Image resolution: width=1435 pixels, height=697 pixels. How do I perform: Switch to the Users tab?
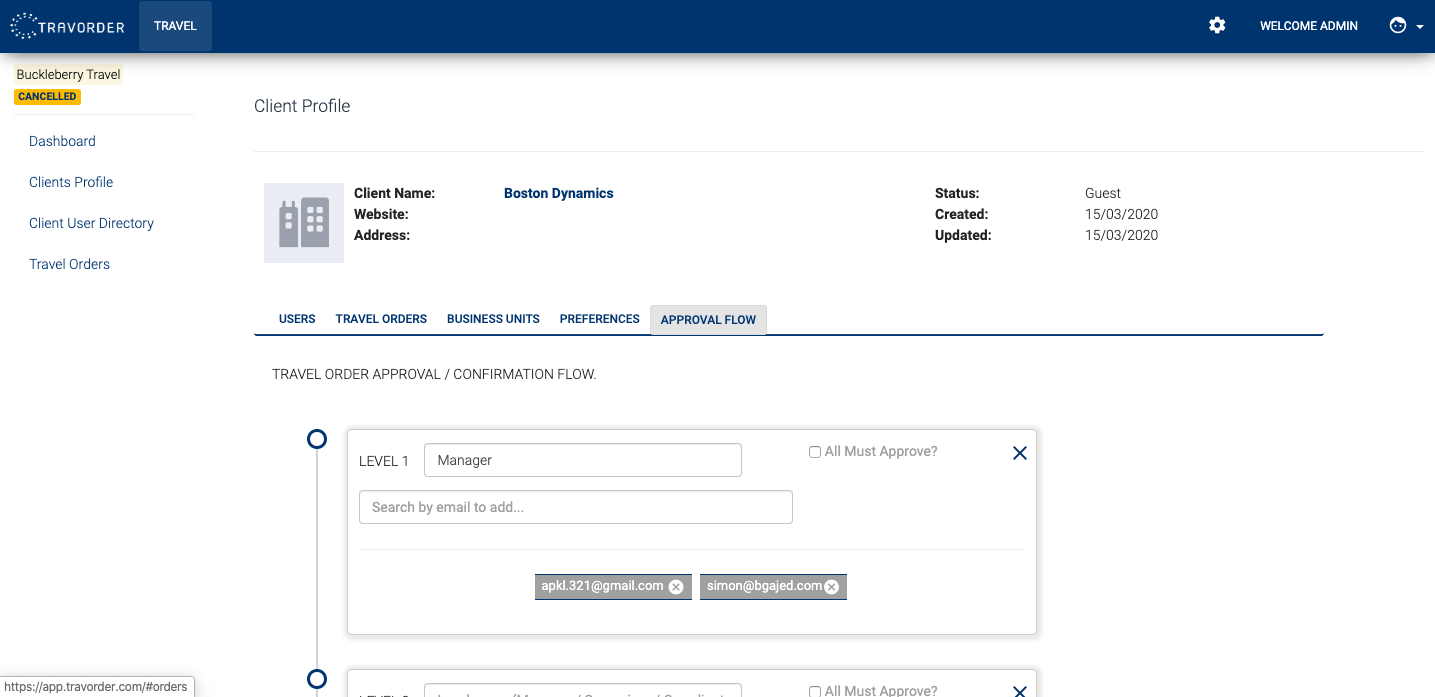(297, 319)
